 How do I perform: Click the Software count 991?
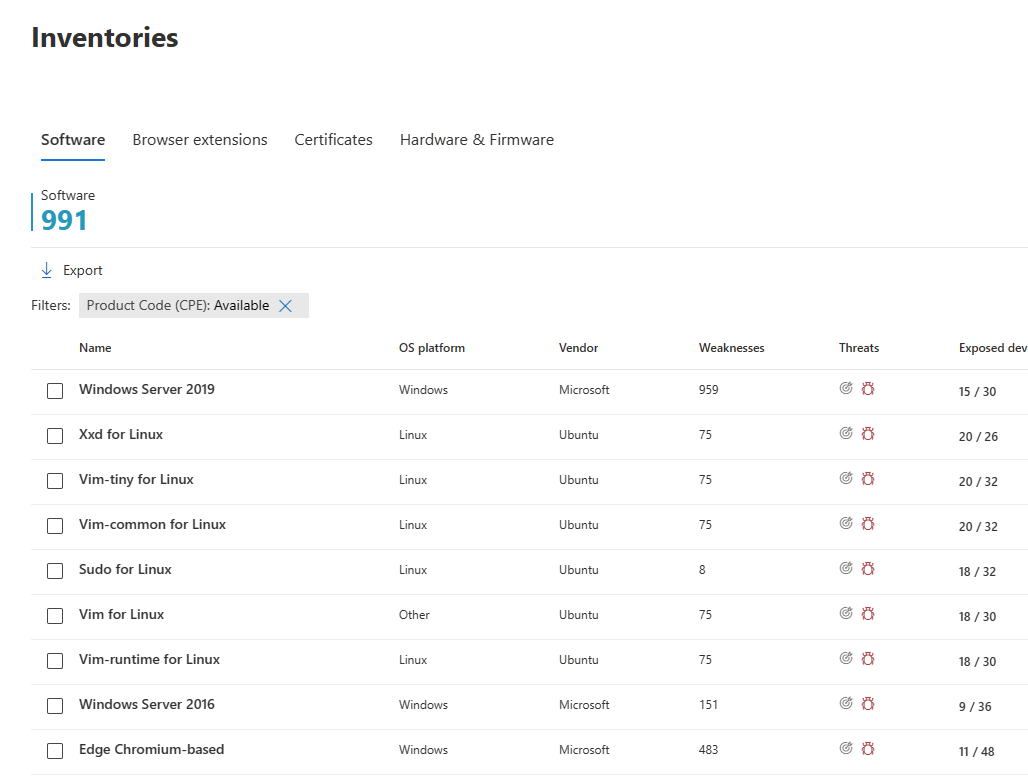pyautogui.click(x=64, y=221)
